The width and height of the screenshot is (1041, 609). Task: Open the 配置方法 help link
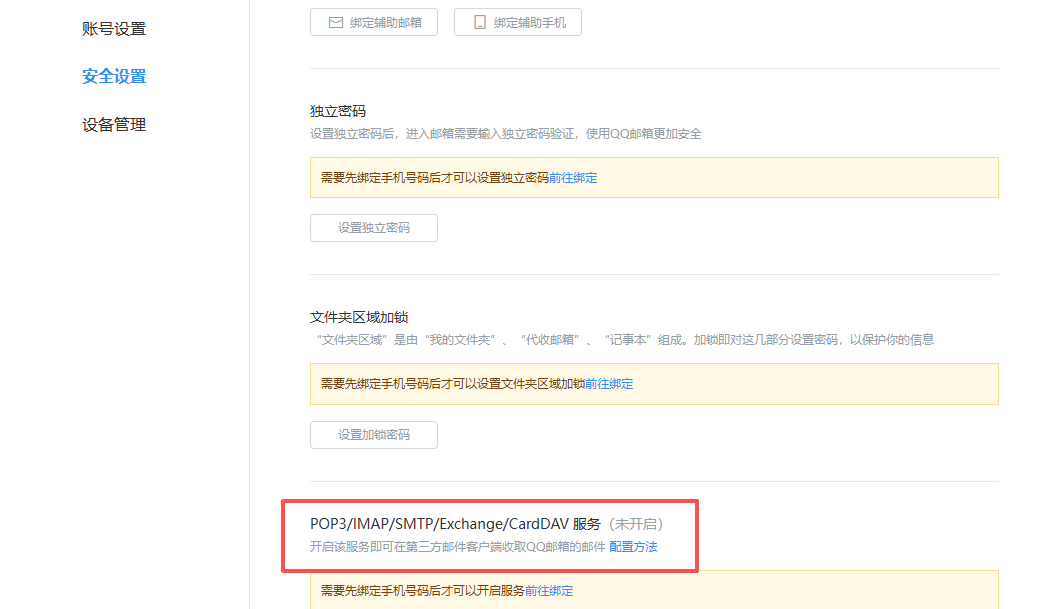633,547
